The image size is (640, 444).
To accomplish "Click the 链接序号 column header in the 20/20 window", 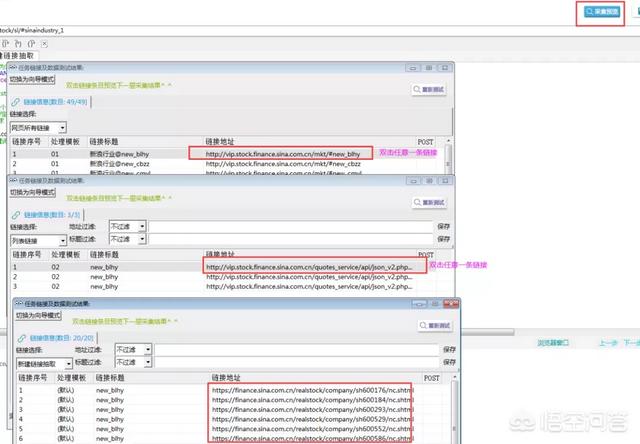I will (x=33, y=378).
